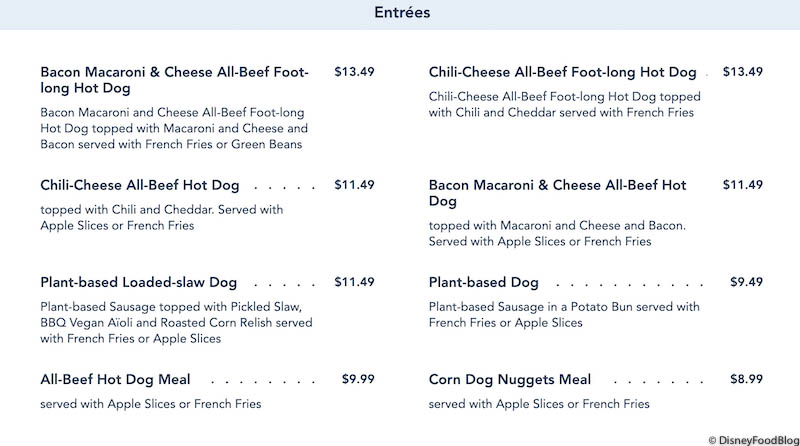
Task: Pick the Corn Dog Nuggets Meal title
Action: [509, 380]
